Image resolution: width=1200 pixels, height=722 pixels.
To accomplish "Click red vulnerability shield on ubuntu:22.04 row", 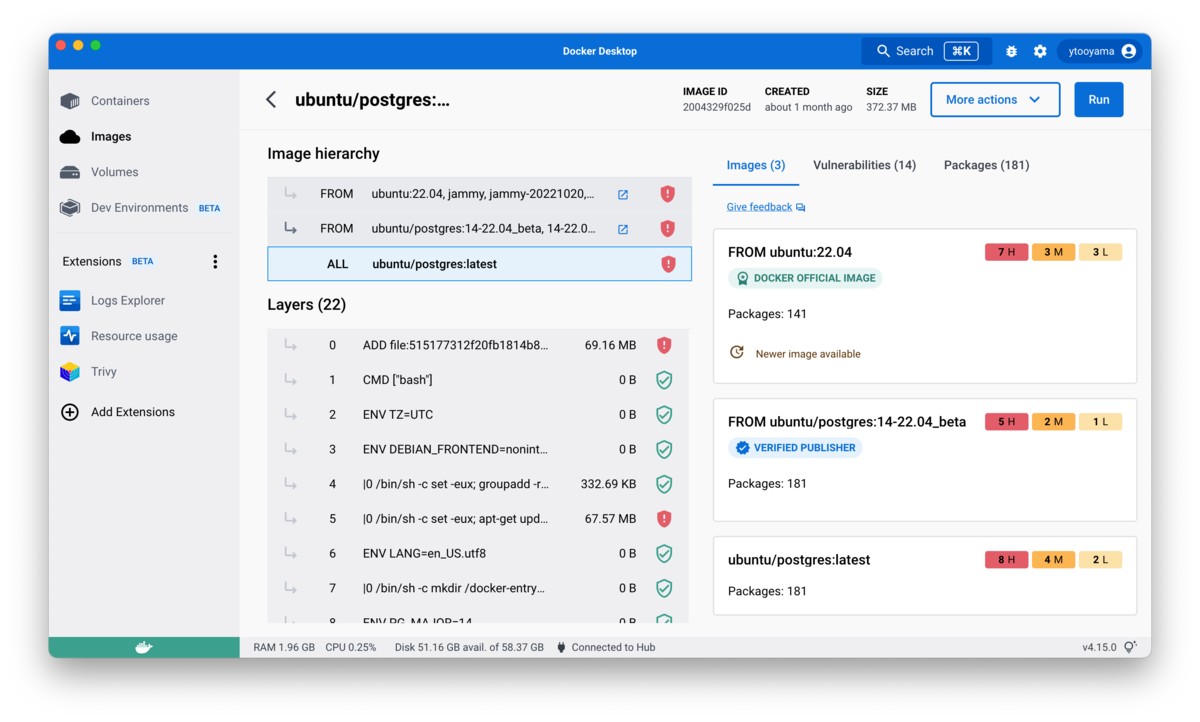I will point(668,194).
